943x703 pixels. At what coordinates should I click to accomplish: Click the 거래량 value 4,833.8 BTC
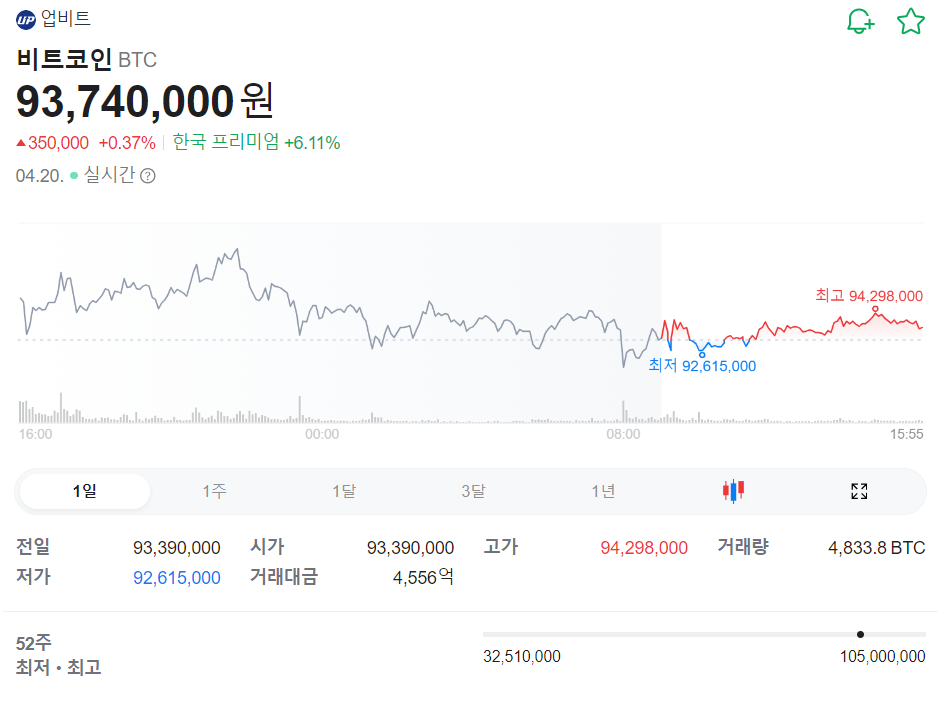pyautogui.click(x=877, y=548)
